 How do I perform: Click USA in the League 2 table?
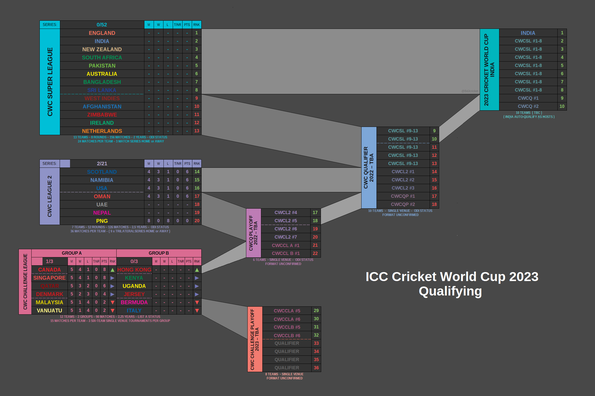[102, 188]
